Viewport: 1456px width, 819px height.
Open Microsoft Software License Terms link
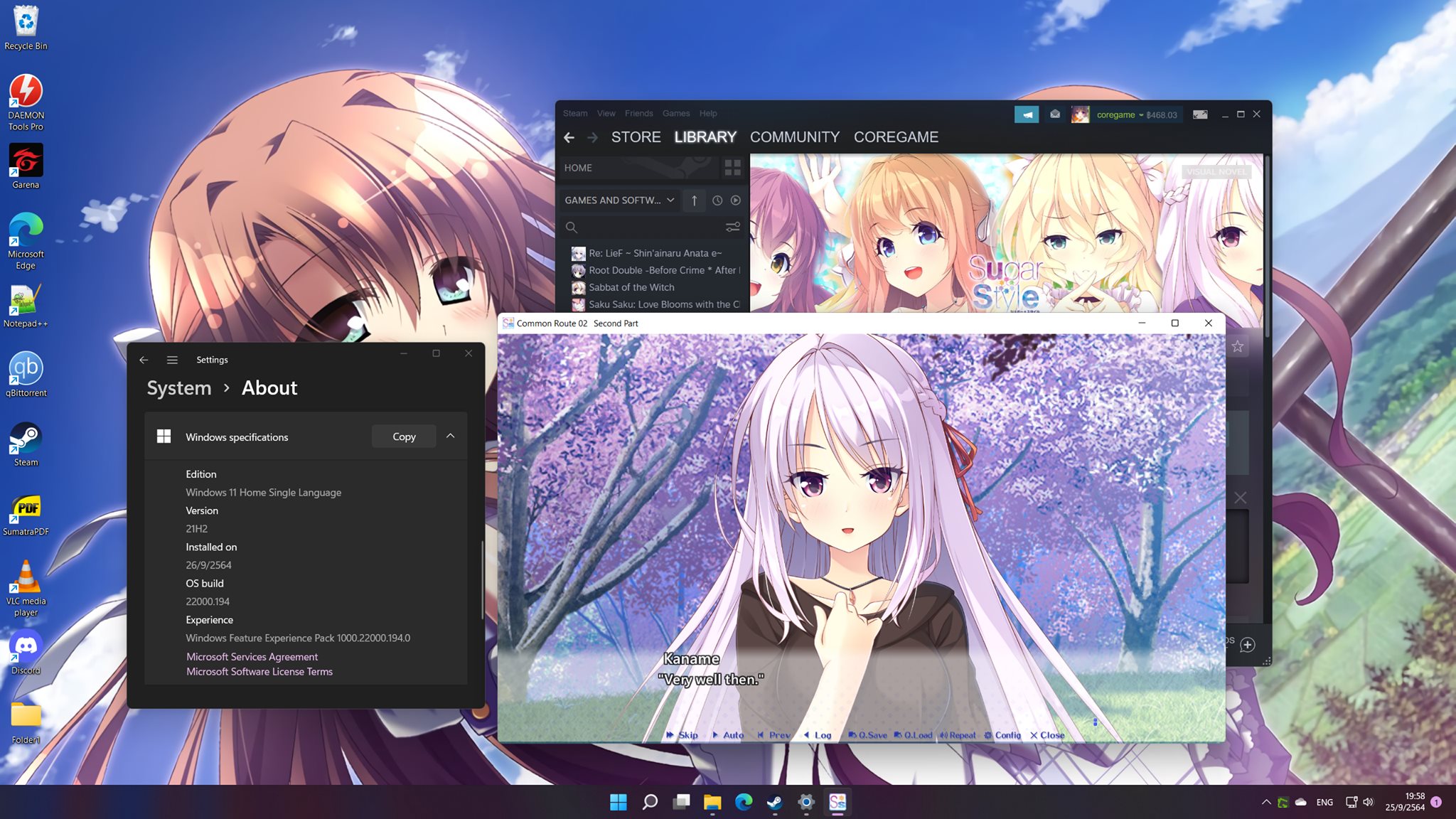[x=259, y=671]
